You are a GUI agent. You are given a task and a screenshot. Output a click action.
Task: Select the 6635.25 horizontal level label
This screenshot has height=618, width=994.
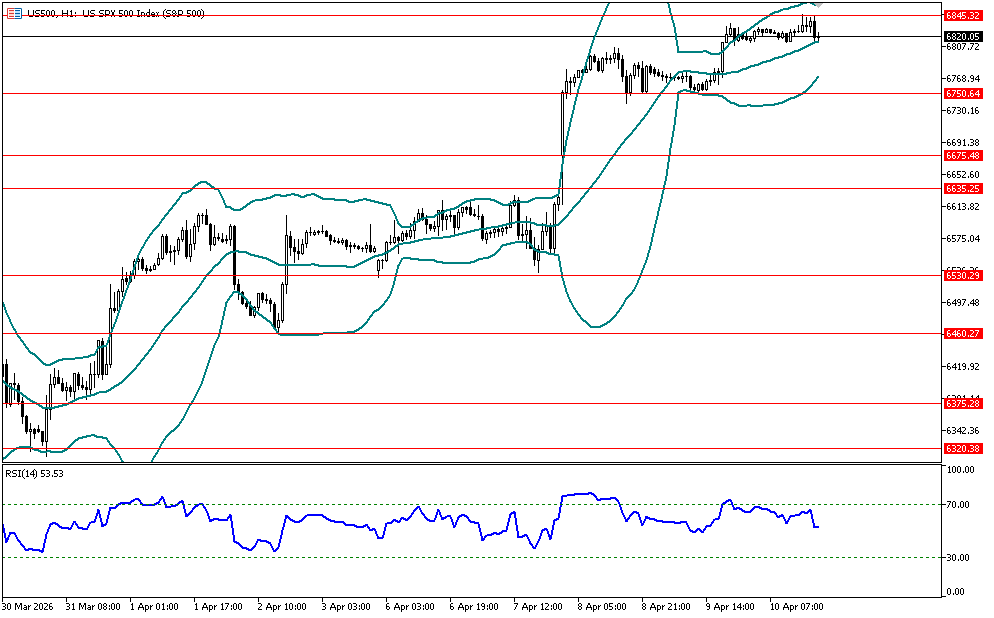(963, 188)
